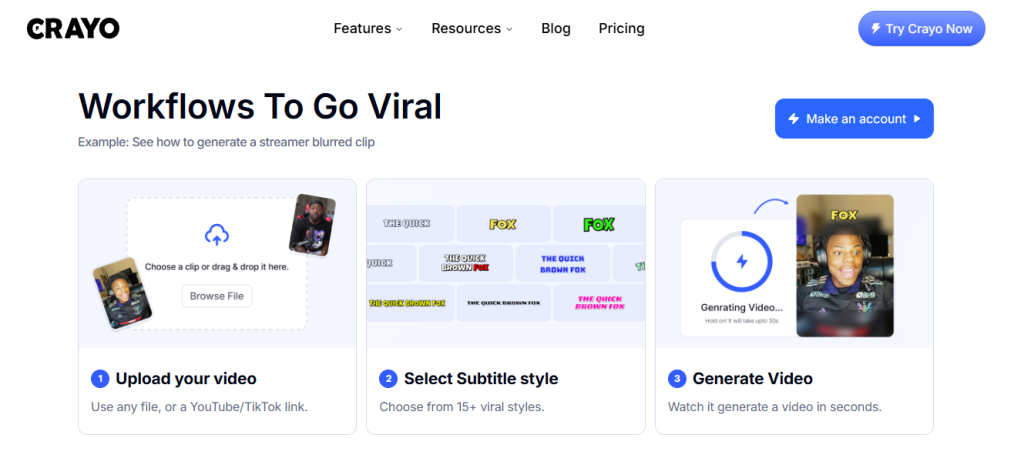The image size is (1024, 475).
Task: Click the circular generating progress ring
Action: pos(741,261)
